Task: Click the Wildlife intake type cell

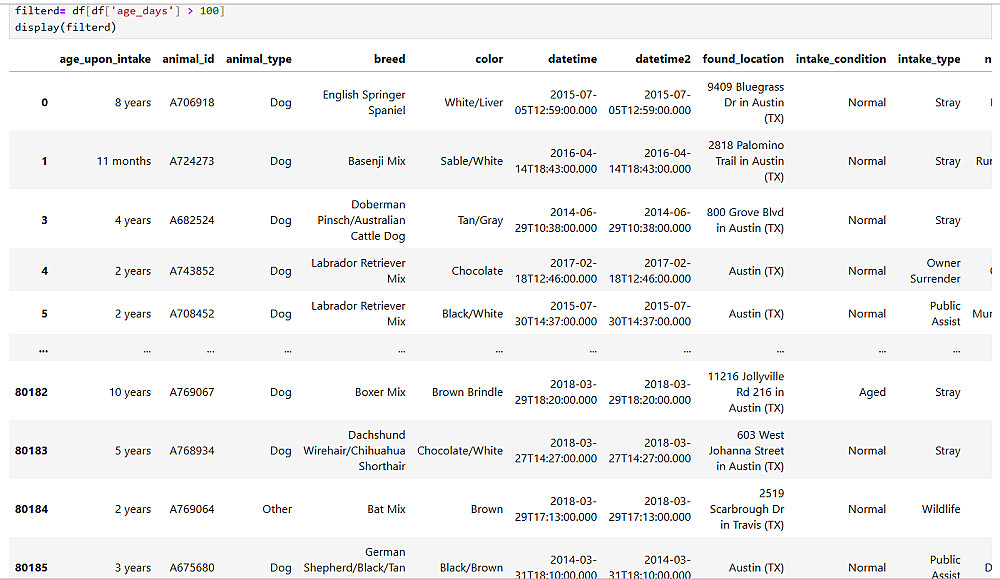Action: (x=940, y=509)
